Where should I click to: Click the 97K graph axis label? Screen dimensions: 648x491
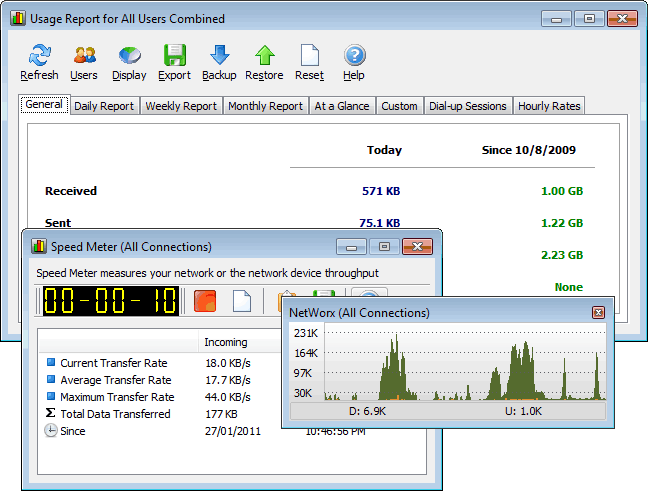click(303, 373)
